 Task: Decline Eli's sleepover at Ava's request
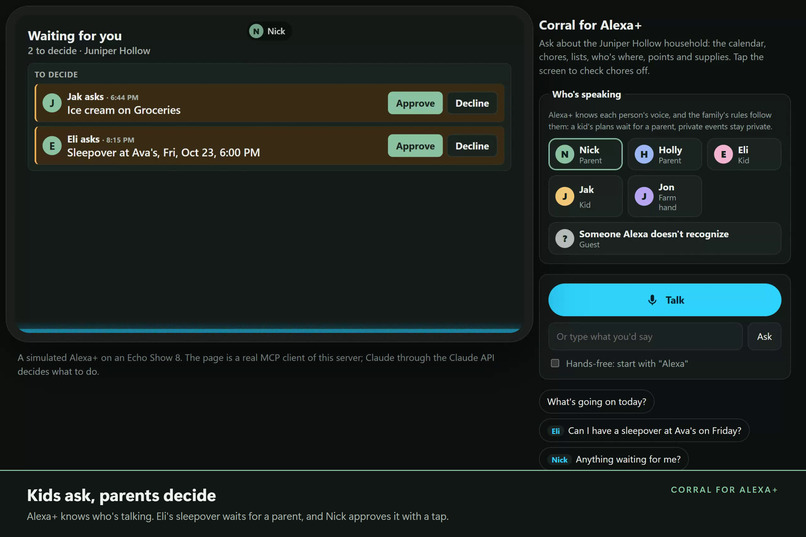[472, 146]
